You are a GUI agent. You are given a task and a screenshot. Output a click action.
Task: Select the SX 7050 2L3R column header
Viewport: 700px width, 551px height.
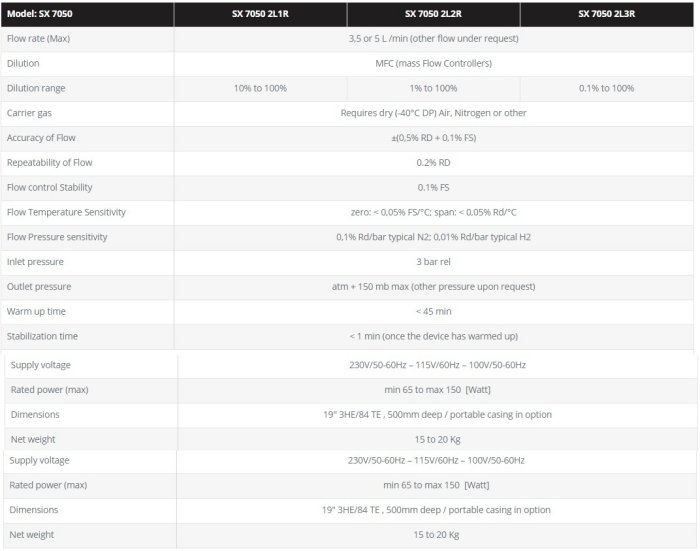[x=606, y=14]
